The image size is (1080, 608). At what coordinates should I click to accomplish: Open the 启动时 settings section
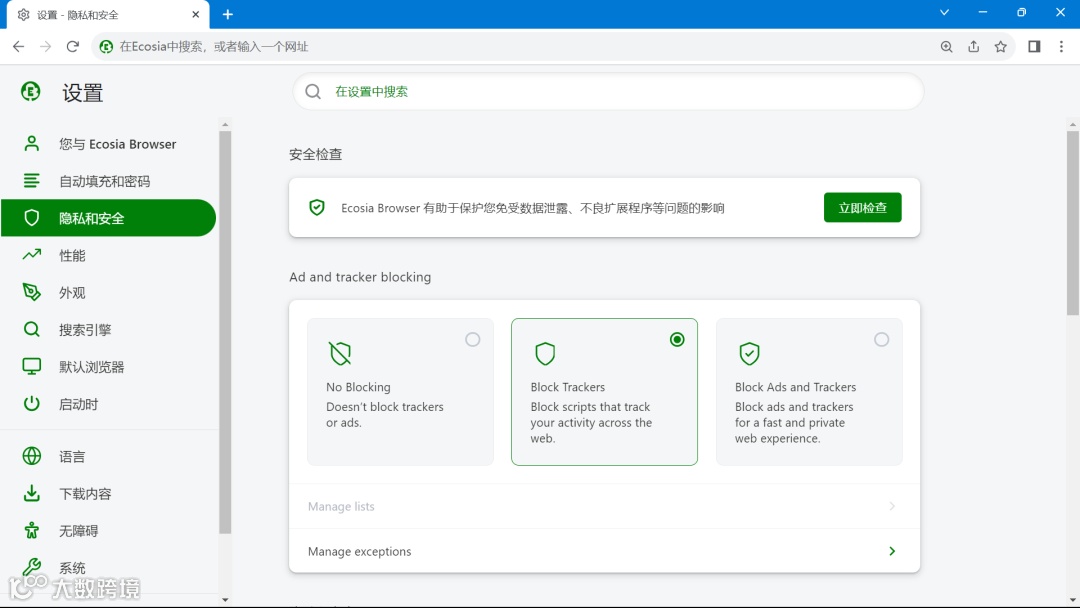[x=109, y=403]
